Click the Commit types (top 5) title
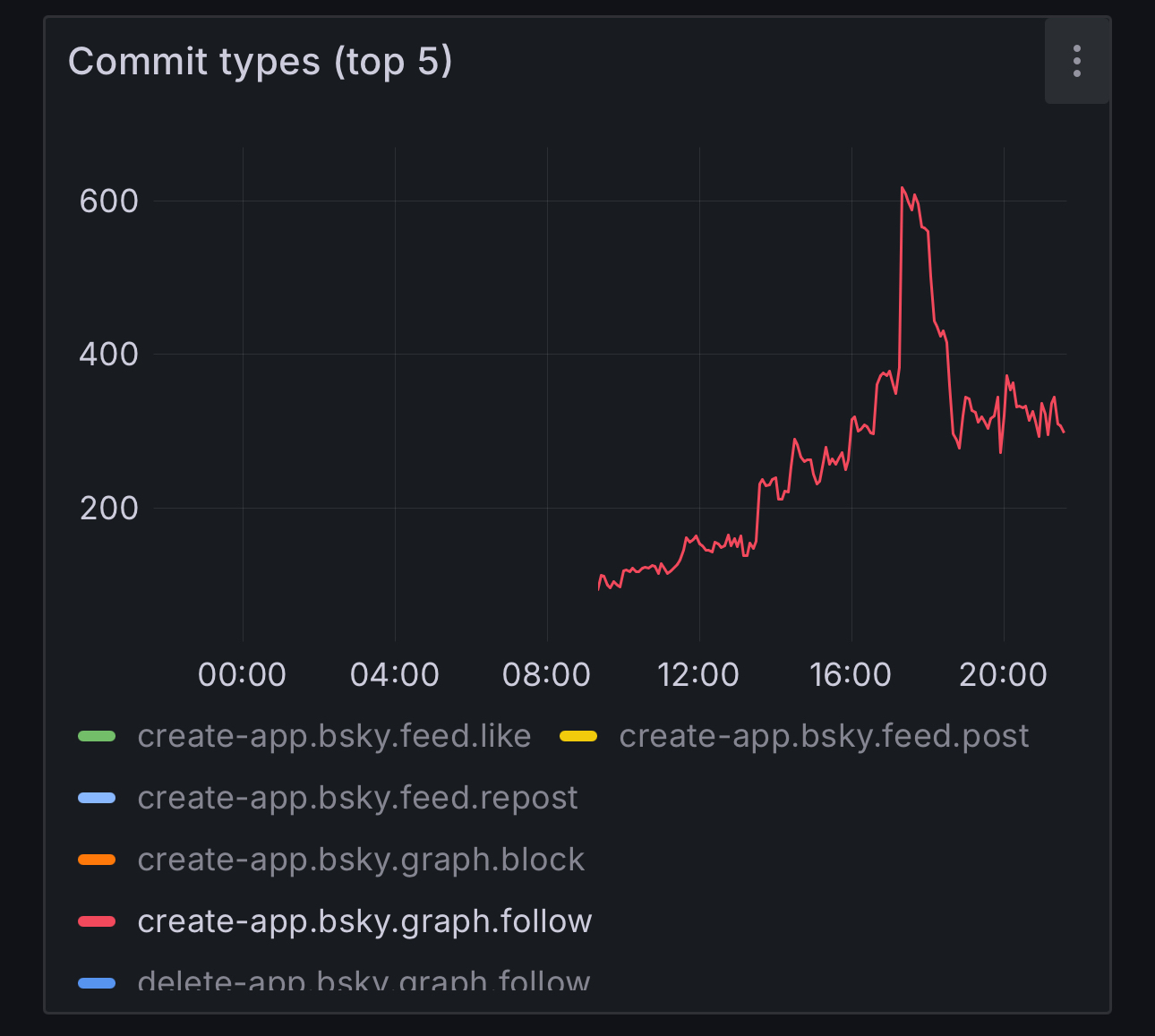1155x1036 pixels. pyautogui.click(x=261, y=62)
